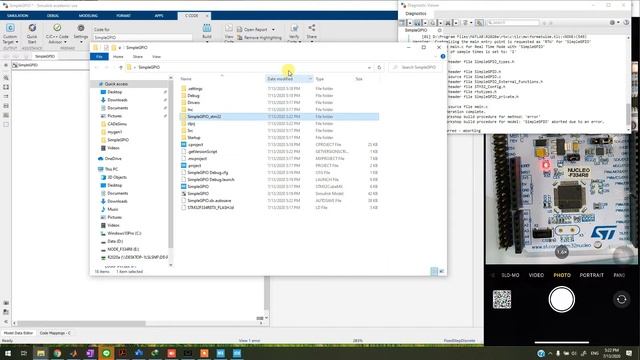Select PORTRAIT camera mode
640x360 pixels.
click(591, 275)
